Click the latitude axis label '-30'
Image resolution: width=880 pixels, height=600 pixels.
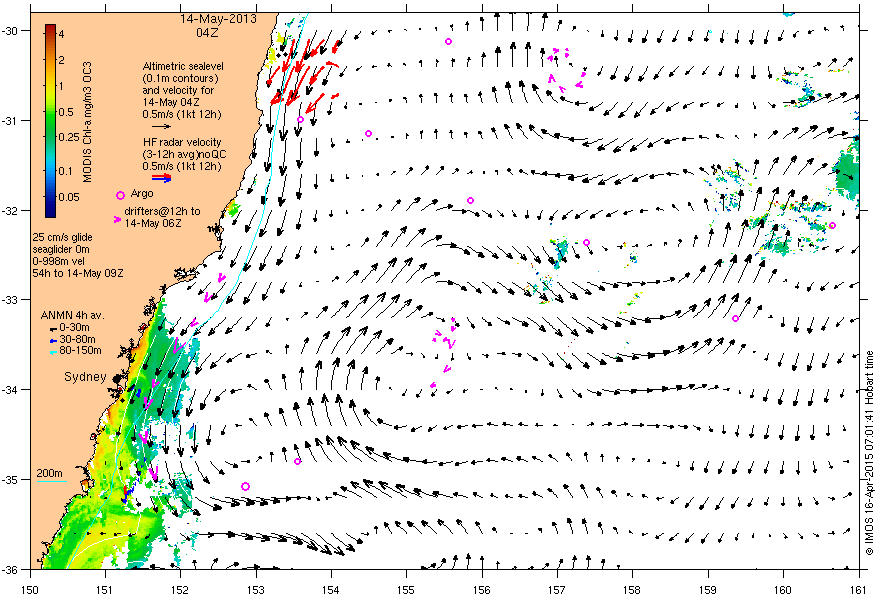(x=8, y=31)
